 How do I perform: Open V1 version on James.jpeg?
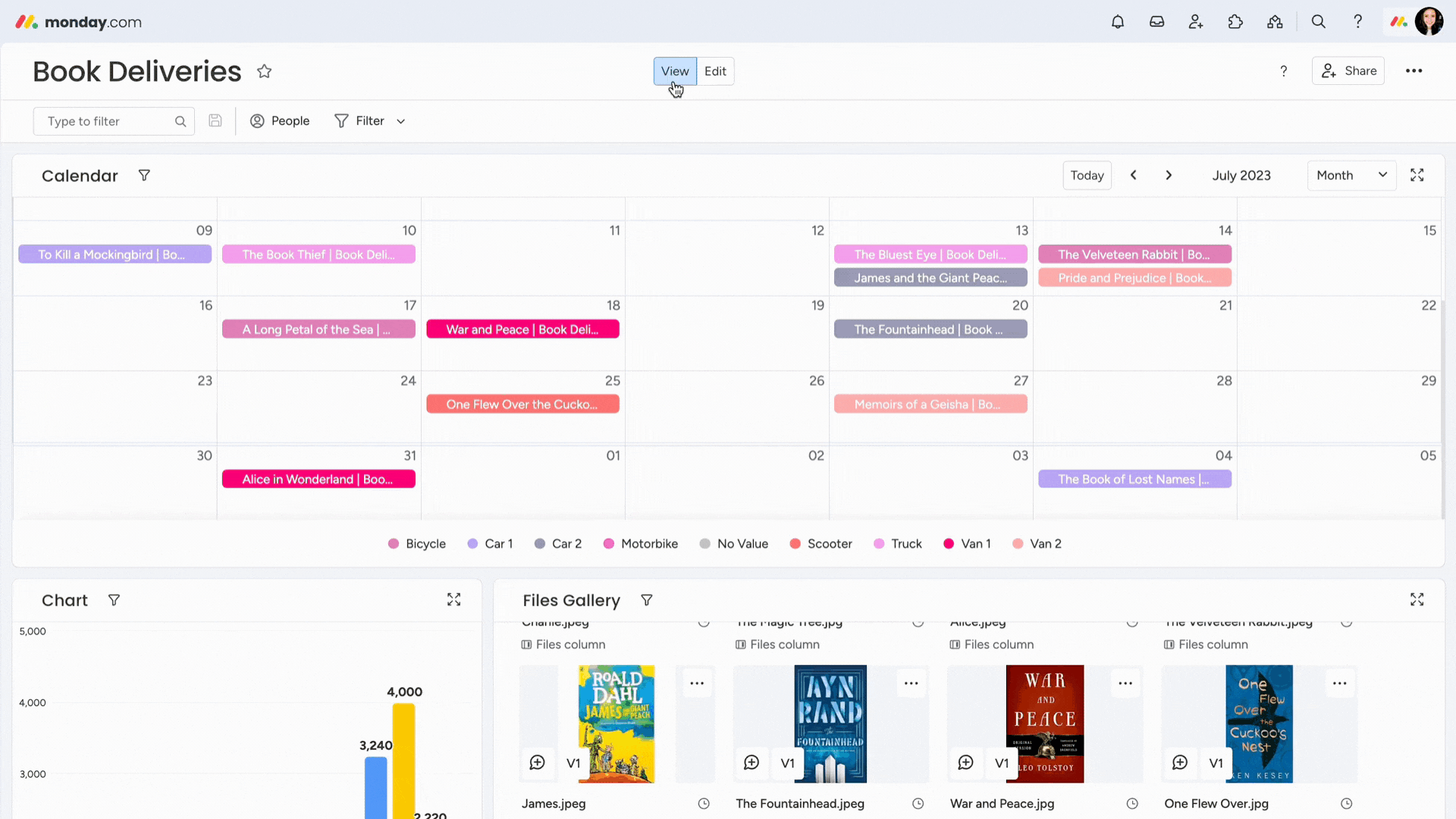[573, 763]
